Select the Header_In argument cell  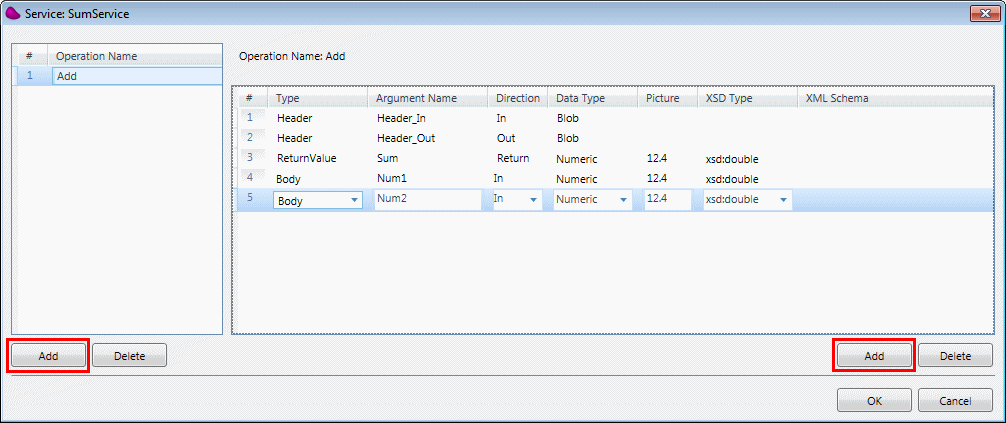(x=401, y=118)
